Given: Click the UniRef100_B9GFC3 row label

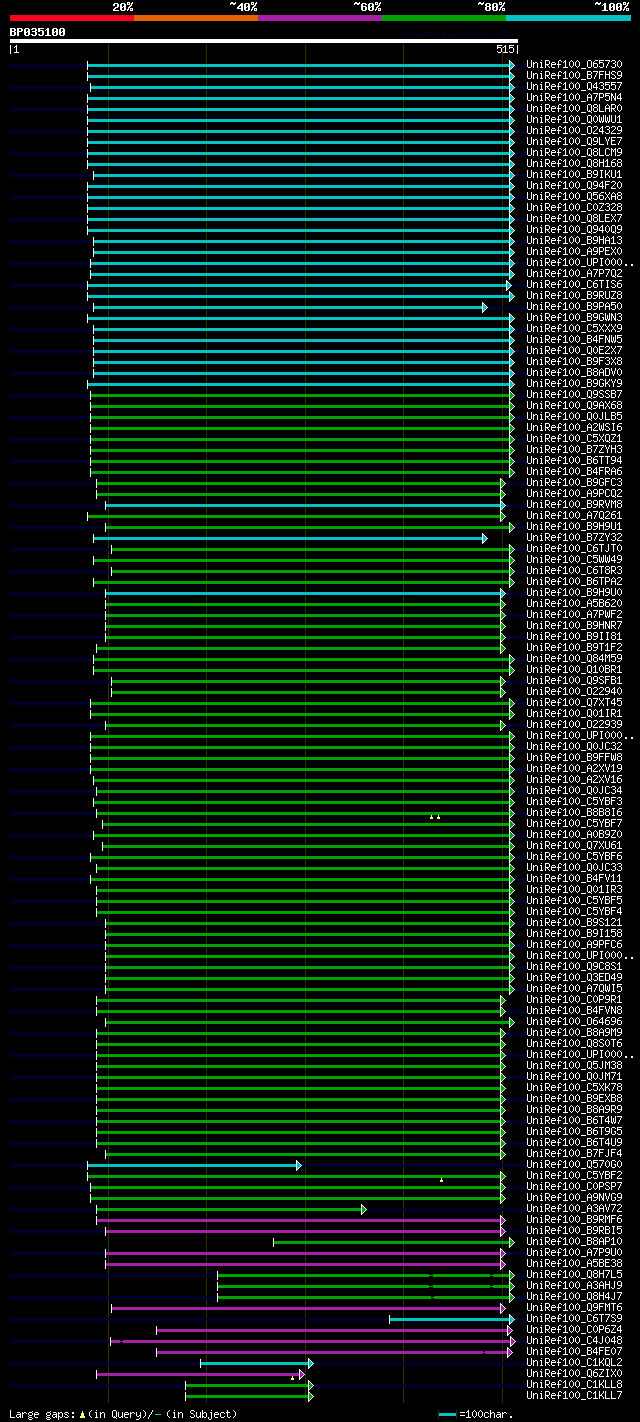Looking at the screenshot, I should (574, 483).
